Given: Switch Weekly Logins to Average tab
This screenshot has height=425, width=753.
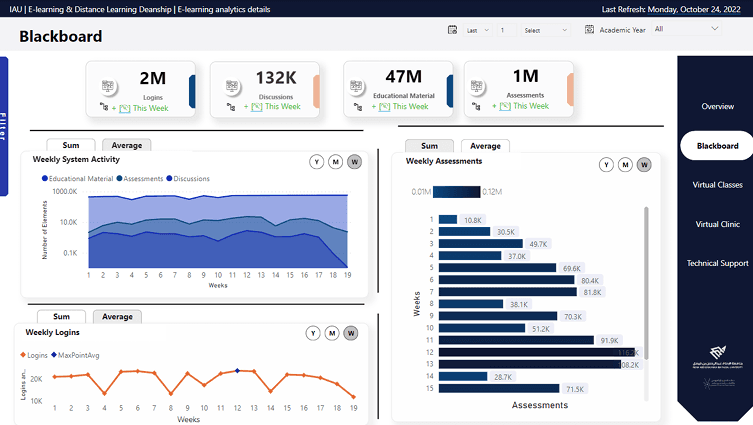Looking at the screenshot, I should tap(117, 316).
